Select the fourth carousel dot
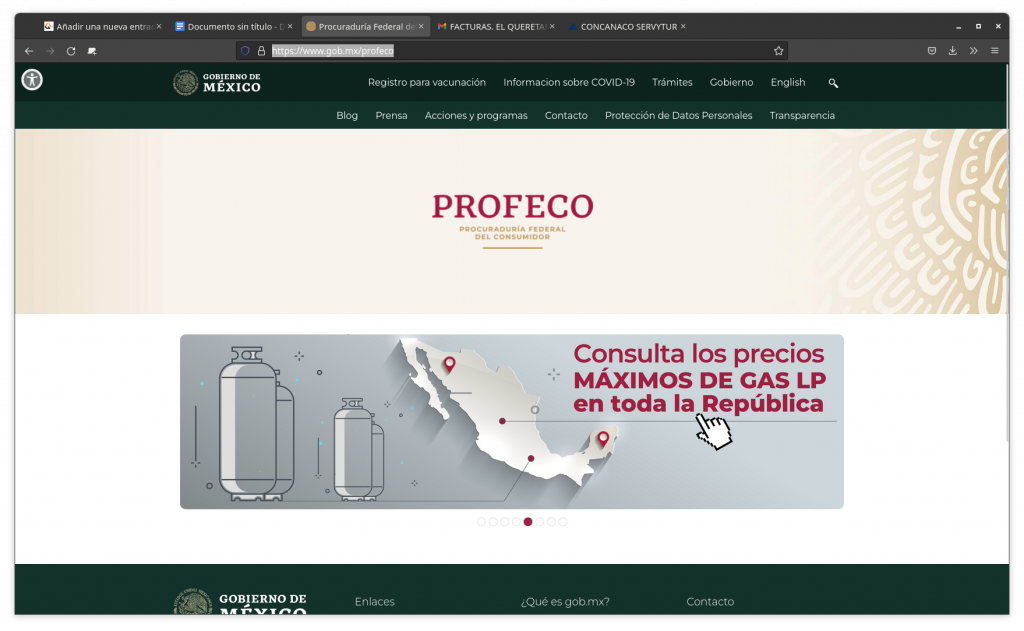Screen dimensions: 1024x631 (517, 522)
